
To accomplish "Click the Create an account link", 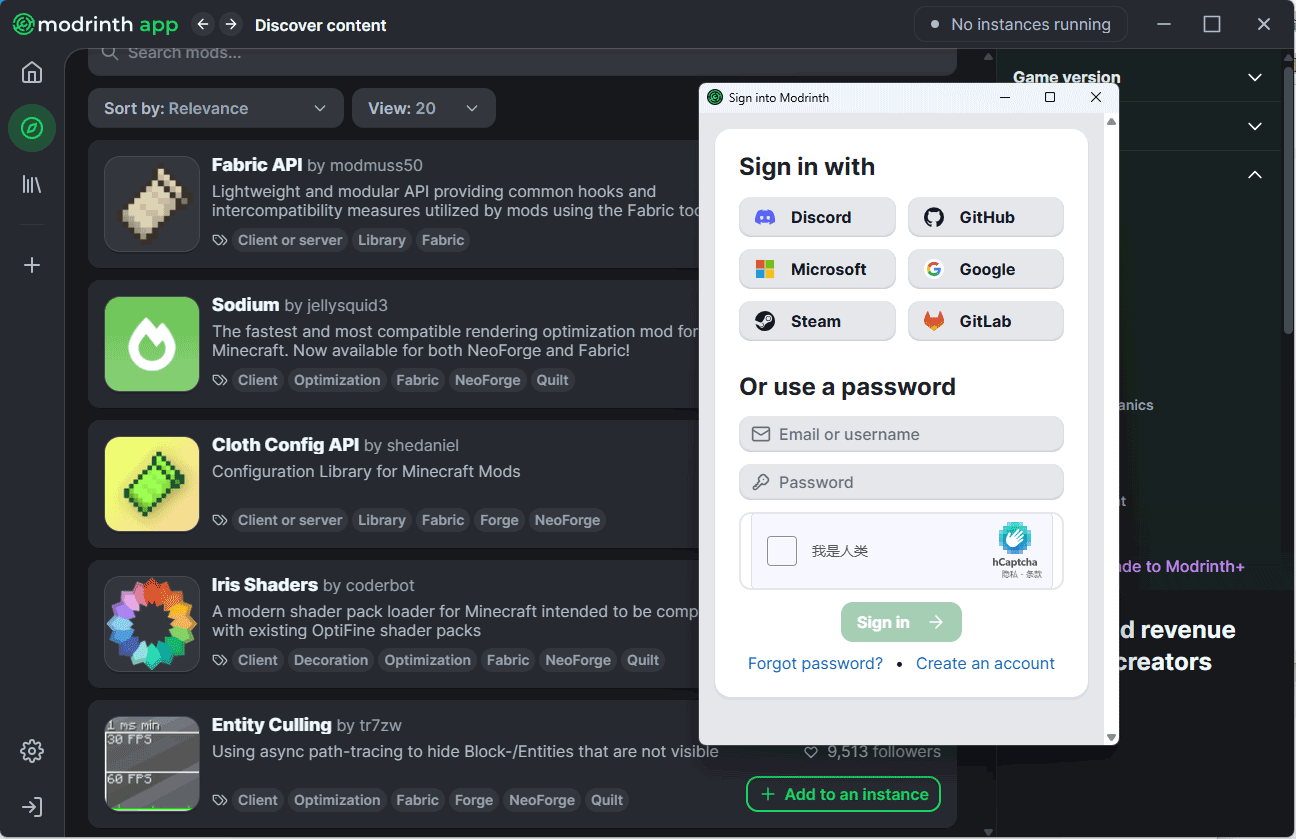I will coord(985,663).
